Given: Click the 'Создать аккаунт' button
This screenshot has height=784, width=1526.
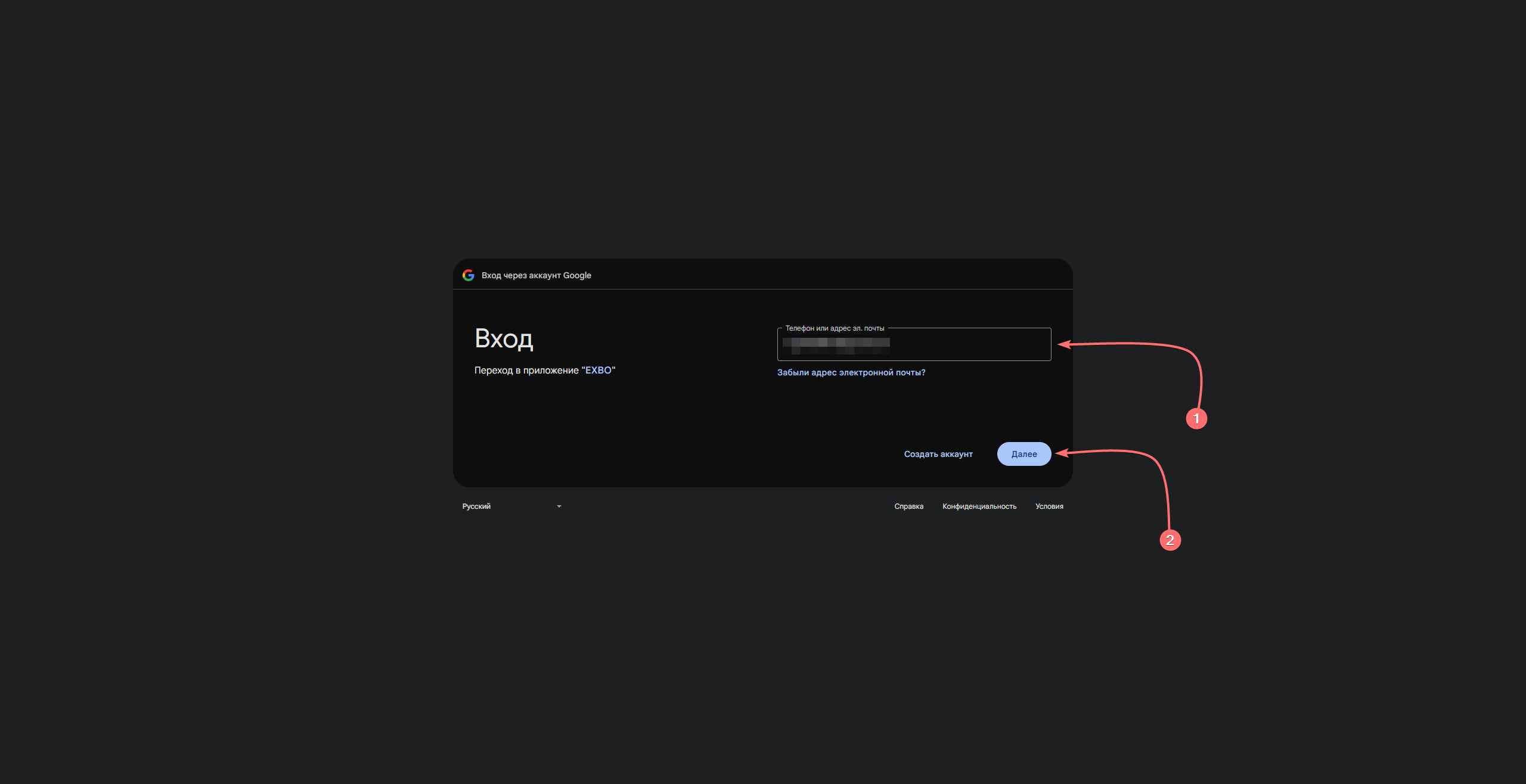Looking at the screenshot, I should pos(938,454).
